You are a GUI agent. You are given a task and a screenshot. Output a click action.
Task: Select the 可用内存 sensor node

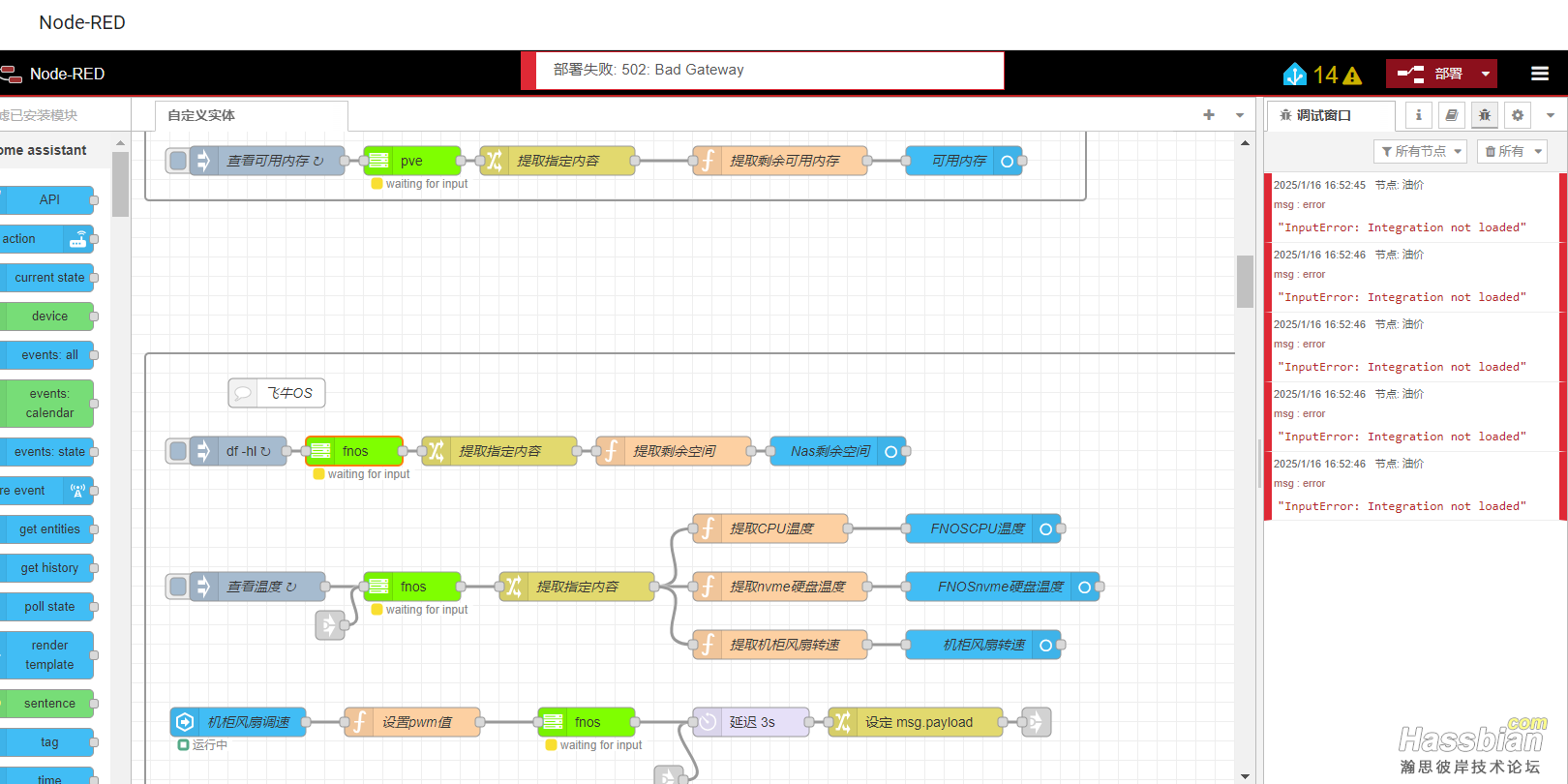coord(964,161)
